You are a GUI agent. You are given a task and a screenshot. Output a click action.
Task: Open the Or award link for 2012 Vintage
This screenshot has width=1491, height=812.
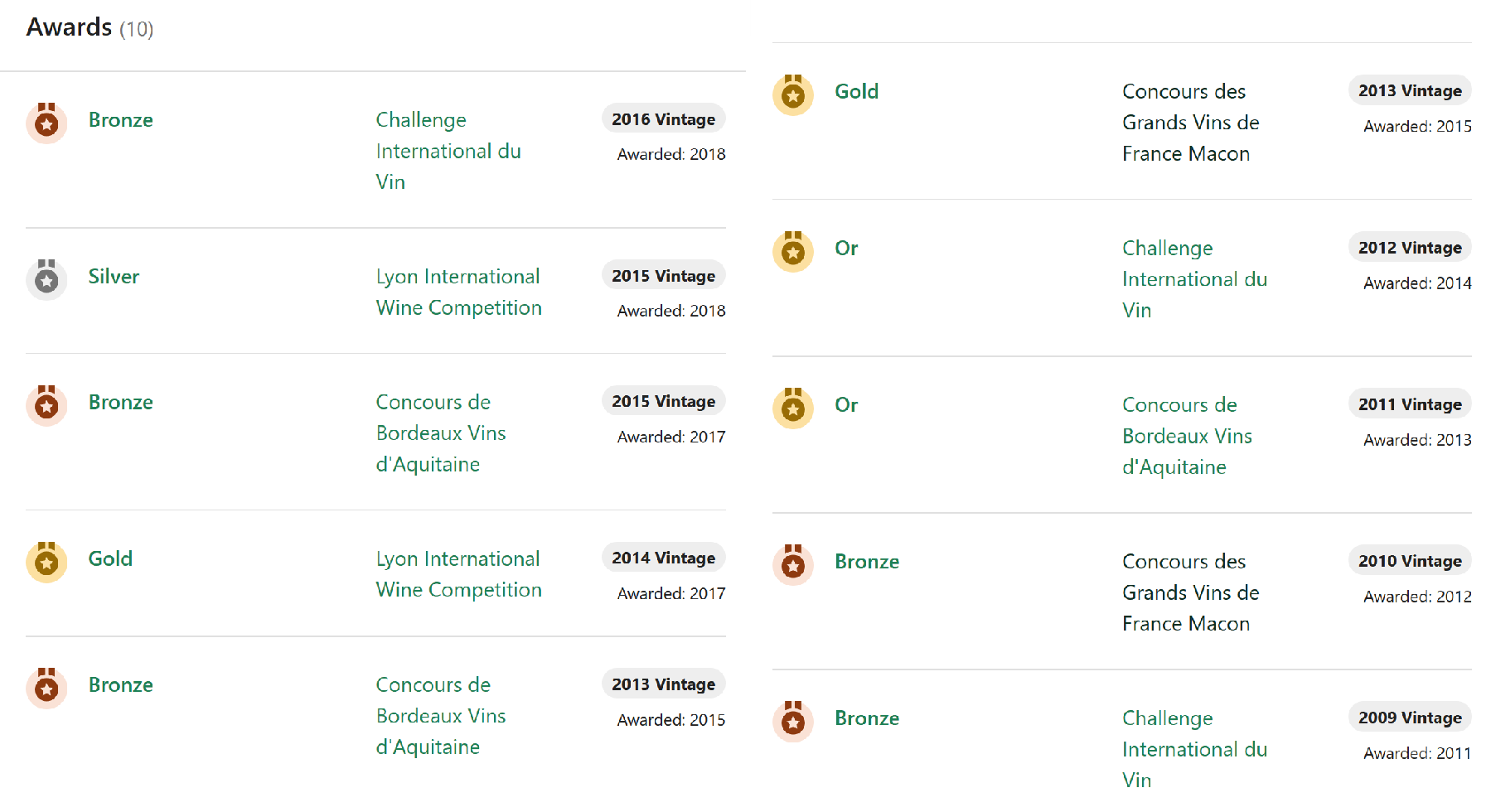click(x=846, y=248)
